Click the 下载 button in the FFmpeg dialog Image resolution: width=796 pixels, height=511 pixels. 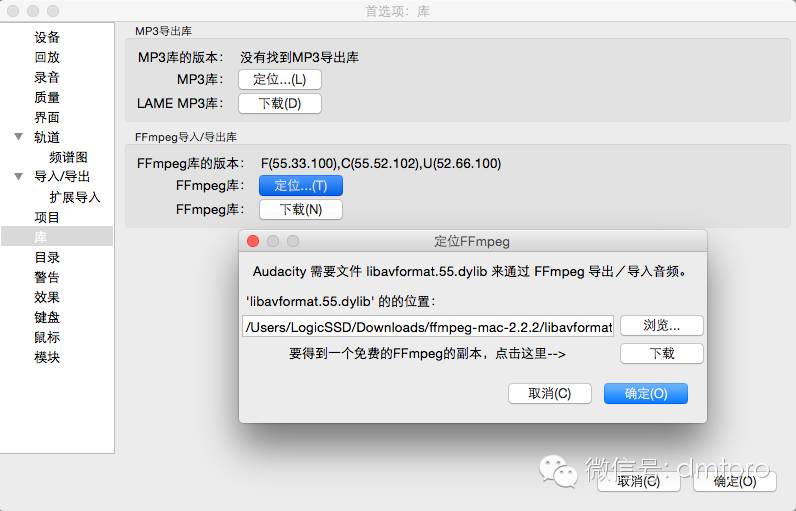click(661, 354)
